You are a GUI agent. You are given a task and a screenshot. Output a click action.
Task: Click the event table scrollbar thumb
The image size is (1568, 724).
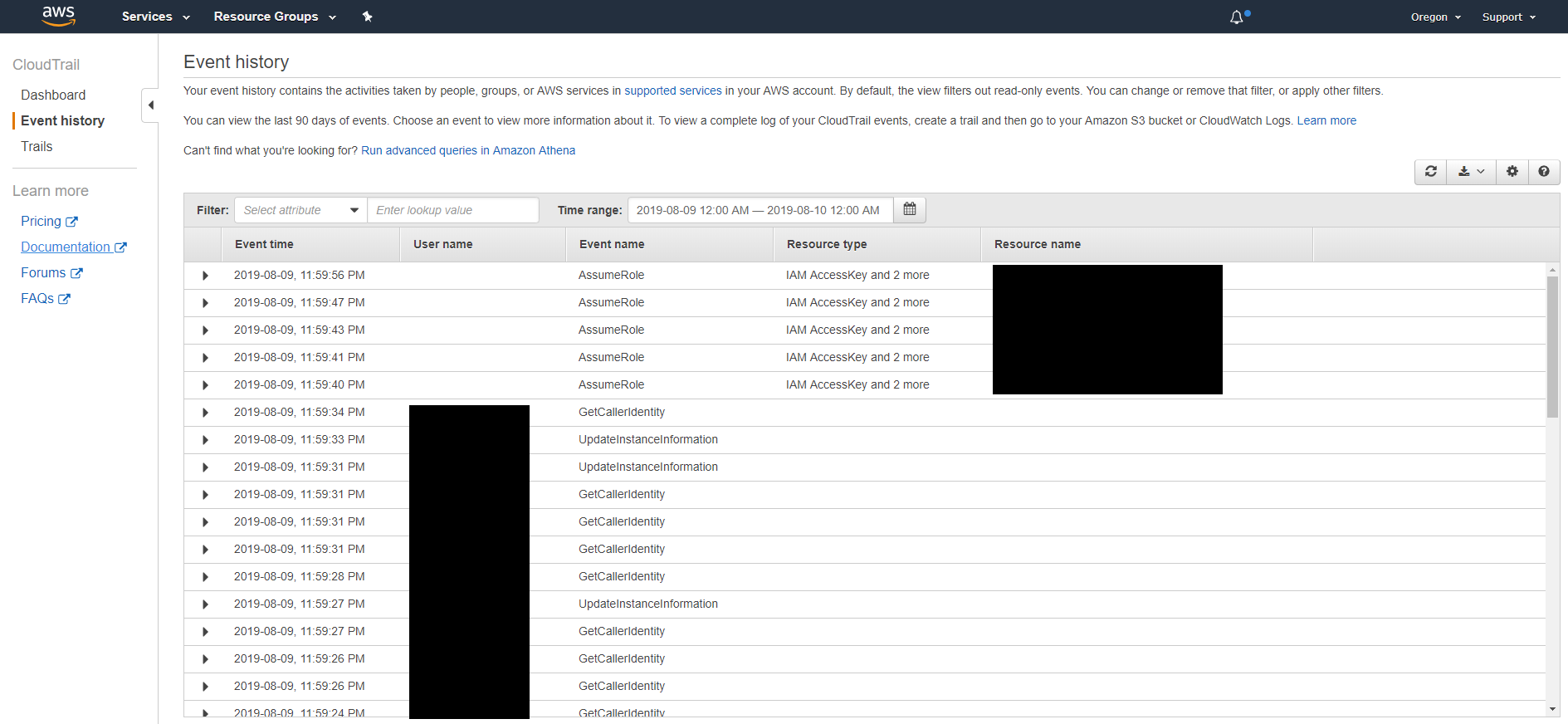[x=1552, y=347]
